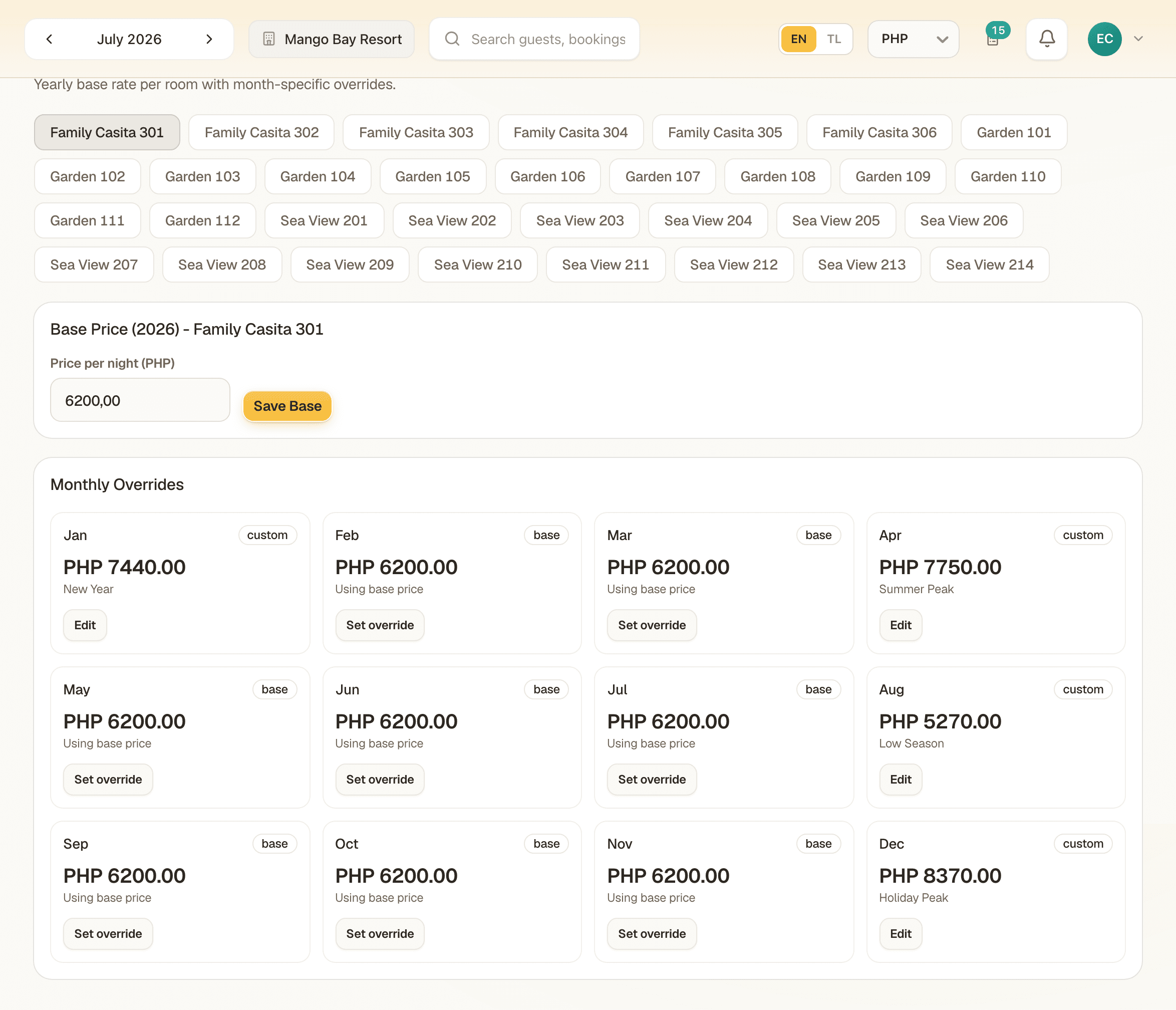Switch language to TL
The height and width of the screenshot is (1010, 1176).
click(x=833, y=39)
